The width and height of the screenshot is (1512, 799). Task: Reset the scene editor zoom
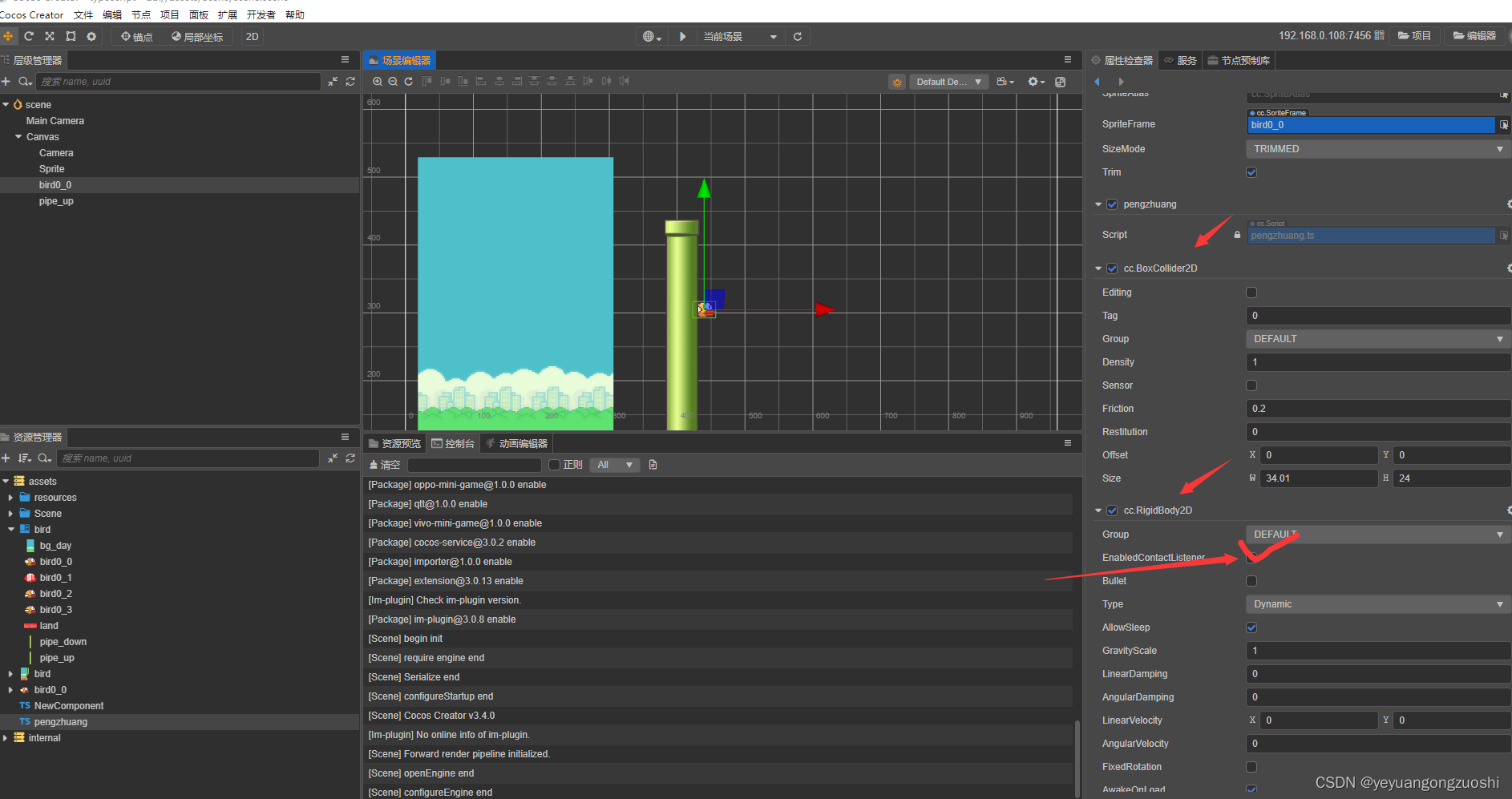pyautogui.click(x=409, y=81)
